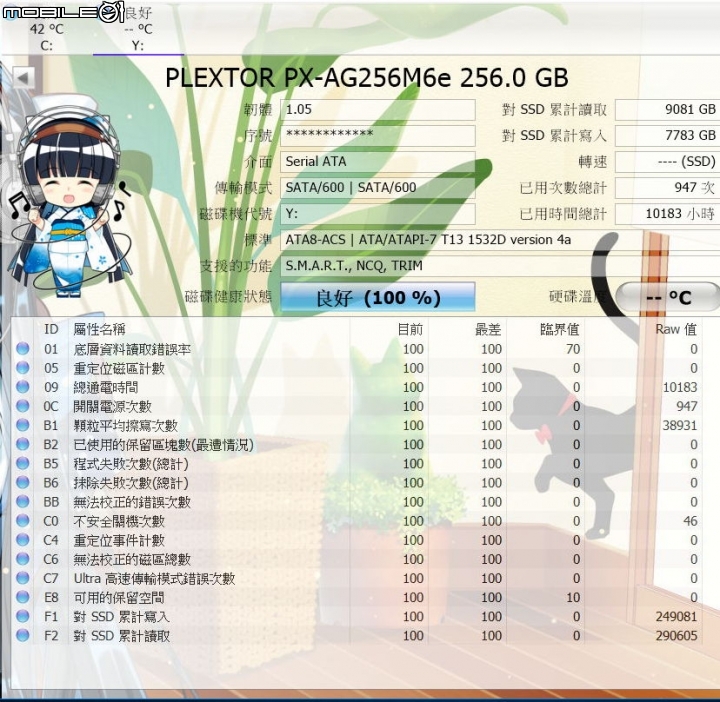The height and width of the screenshot is (702, 720).
Task: Select row 無法校正的磁區總數
Action: pos(356,559)
